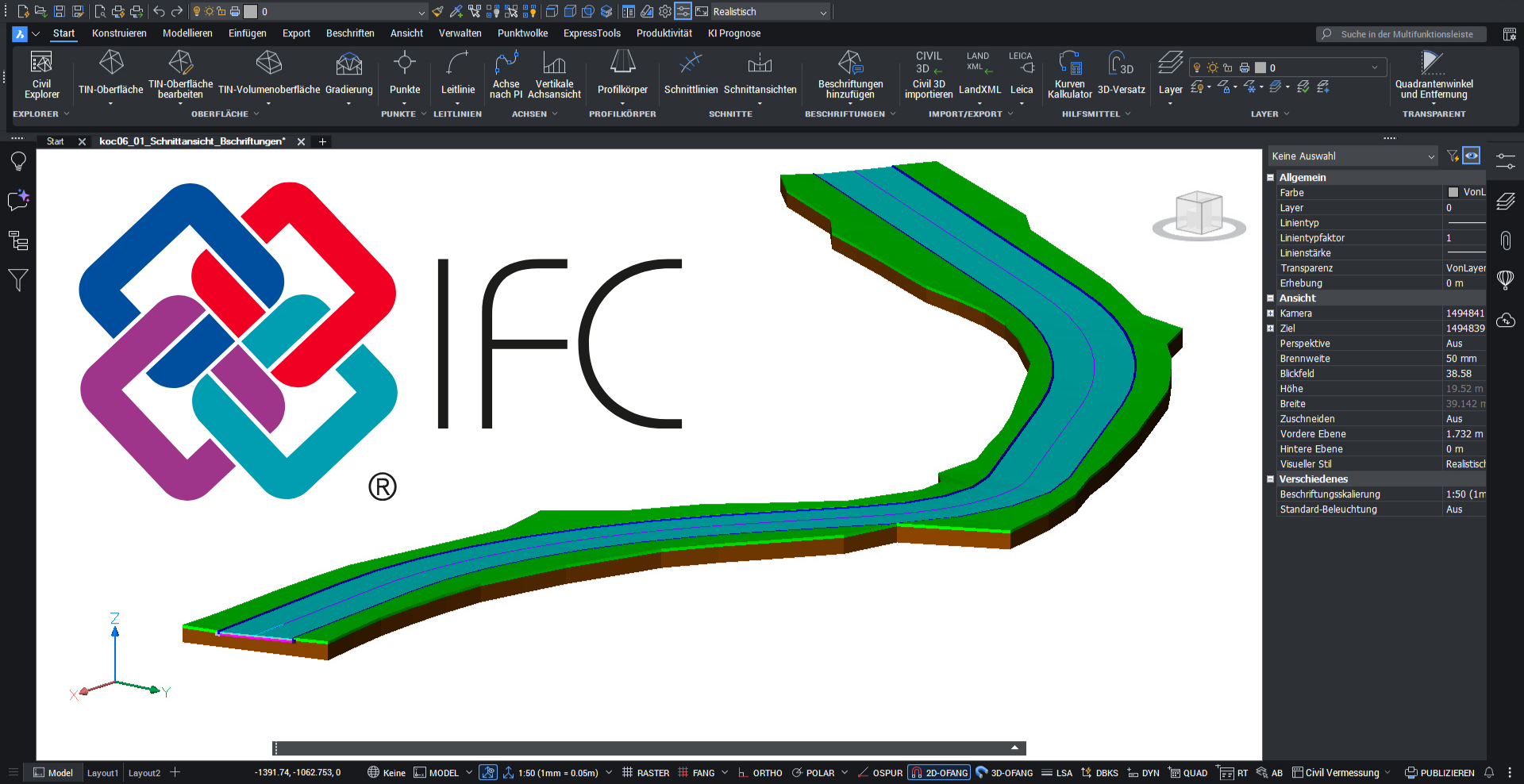This screenshot has width=1524, height=784.
Task: Click the Achse nach PI tool
Action: tap(506, 75)
